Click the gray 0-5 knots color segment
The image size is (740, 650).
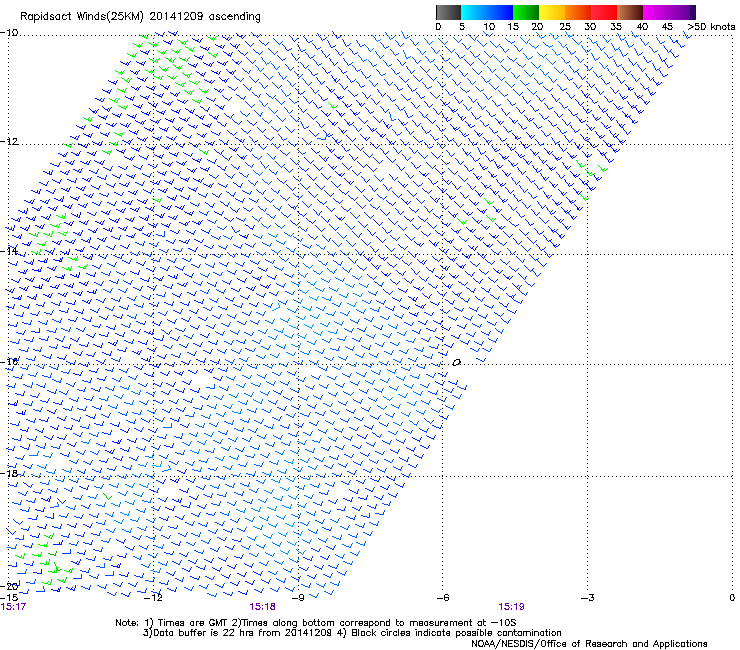448,12
